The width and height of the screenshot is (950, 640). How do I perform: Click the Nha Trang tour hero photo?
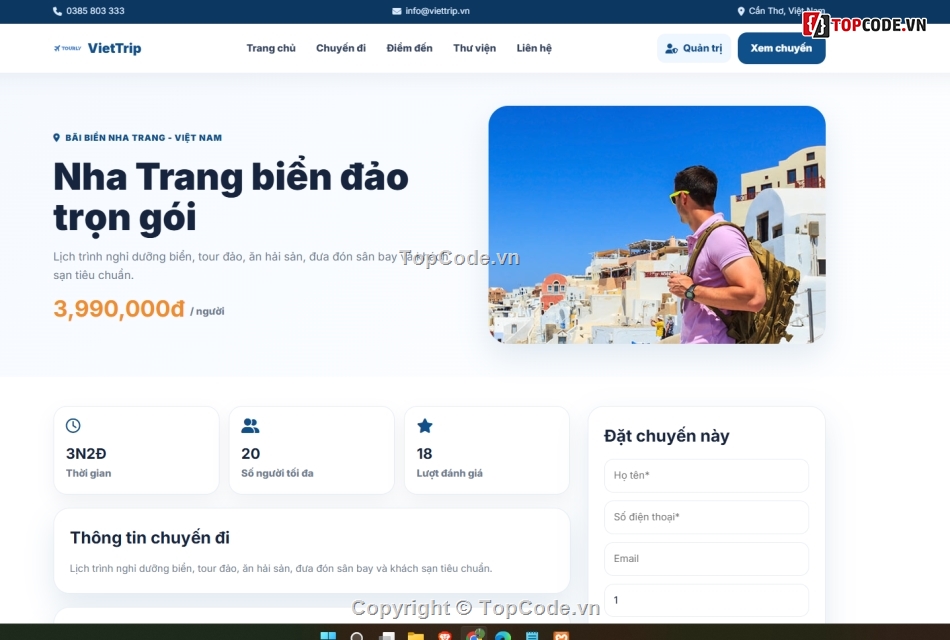[657, 225]
